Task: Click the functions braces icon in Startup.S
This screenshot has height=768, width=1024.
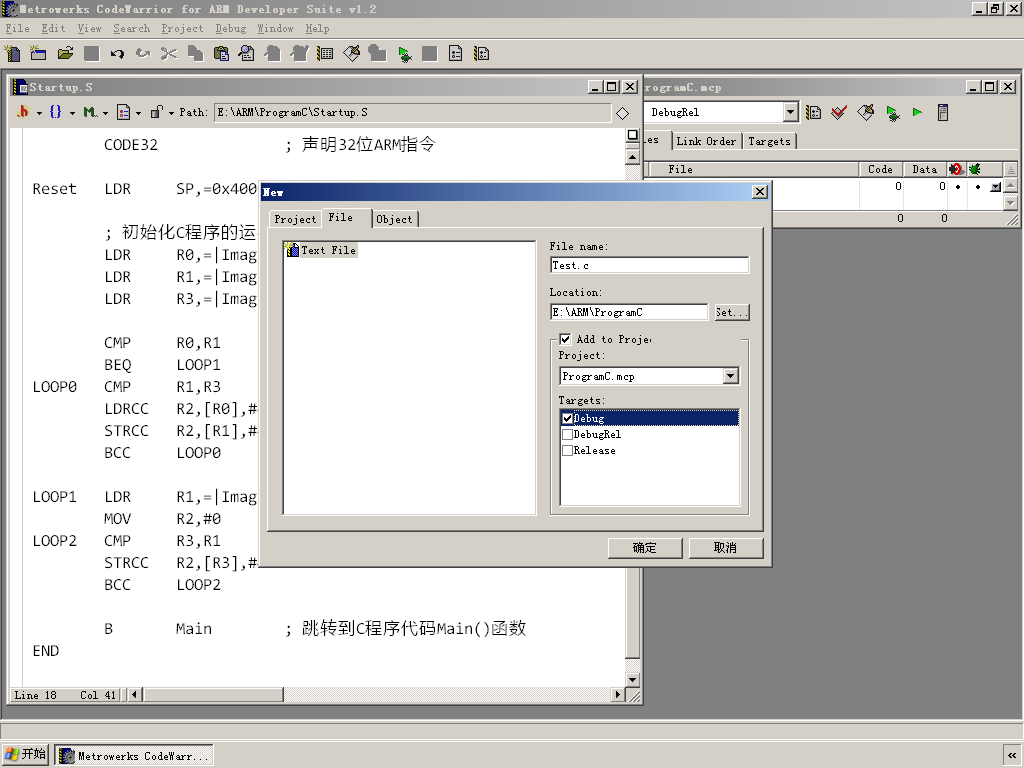Action: (56, 112)
